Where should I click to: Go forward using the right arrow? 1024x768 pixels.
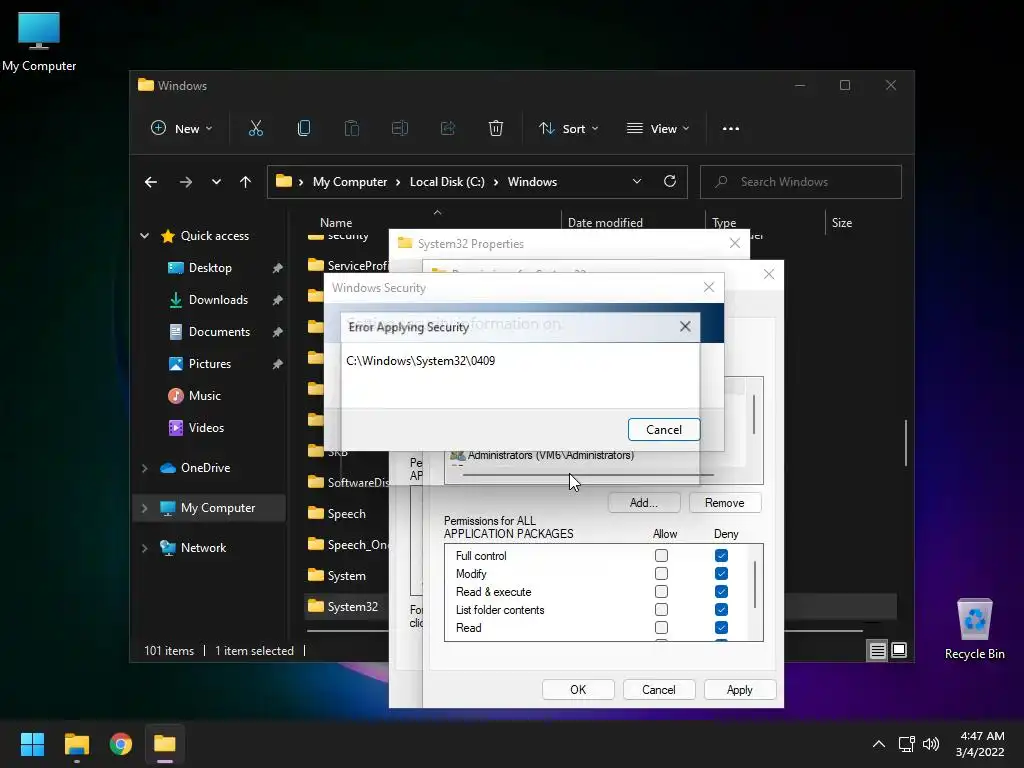tap(185, 182)
